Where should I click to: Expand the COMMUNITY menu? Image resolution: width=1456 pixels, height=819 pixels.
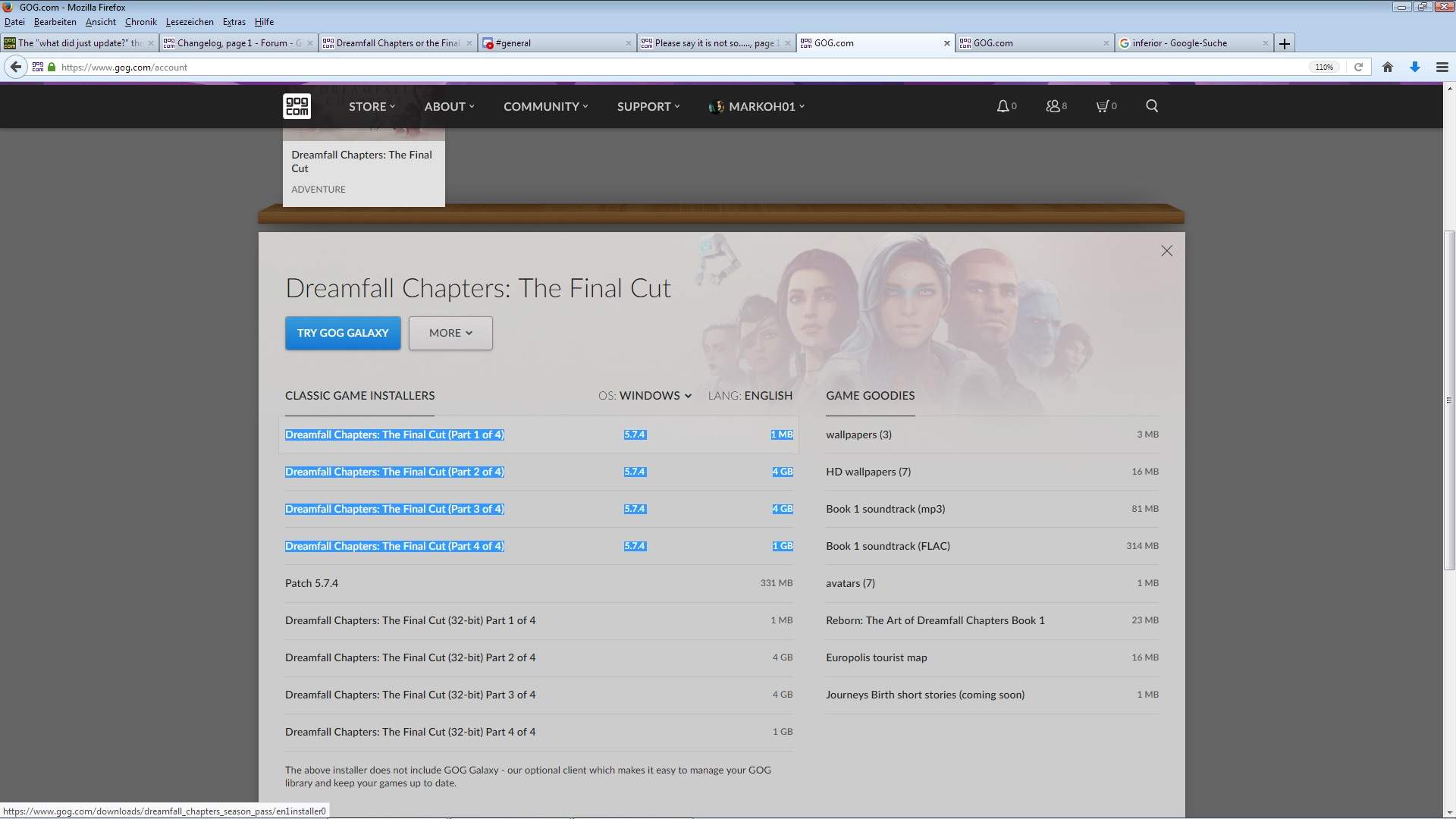(546, 106)
